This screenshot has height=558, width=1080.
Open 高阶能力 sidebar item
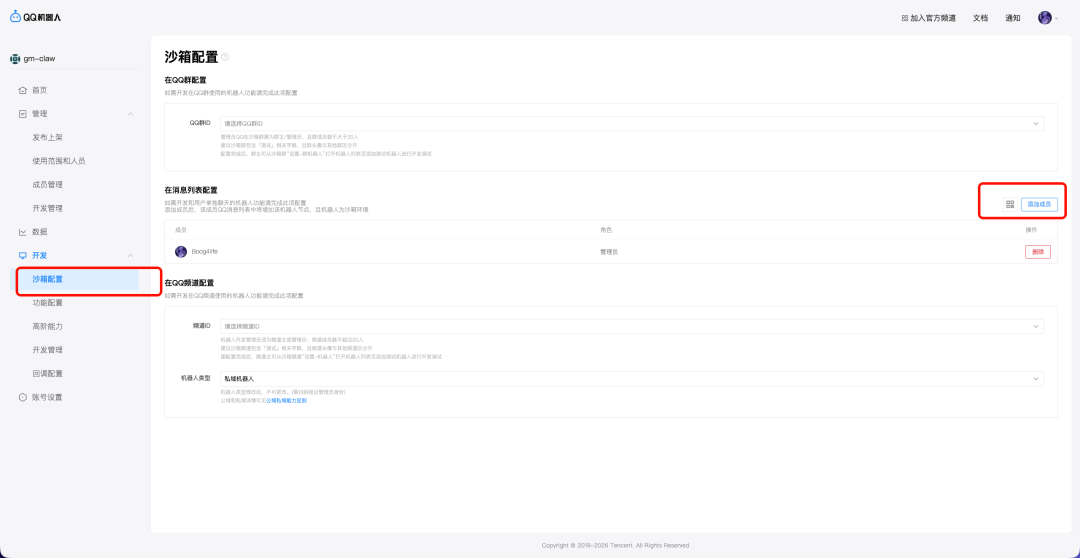(x=48, y=327)
